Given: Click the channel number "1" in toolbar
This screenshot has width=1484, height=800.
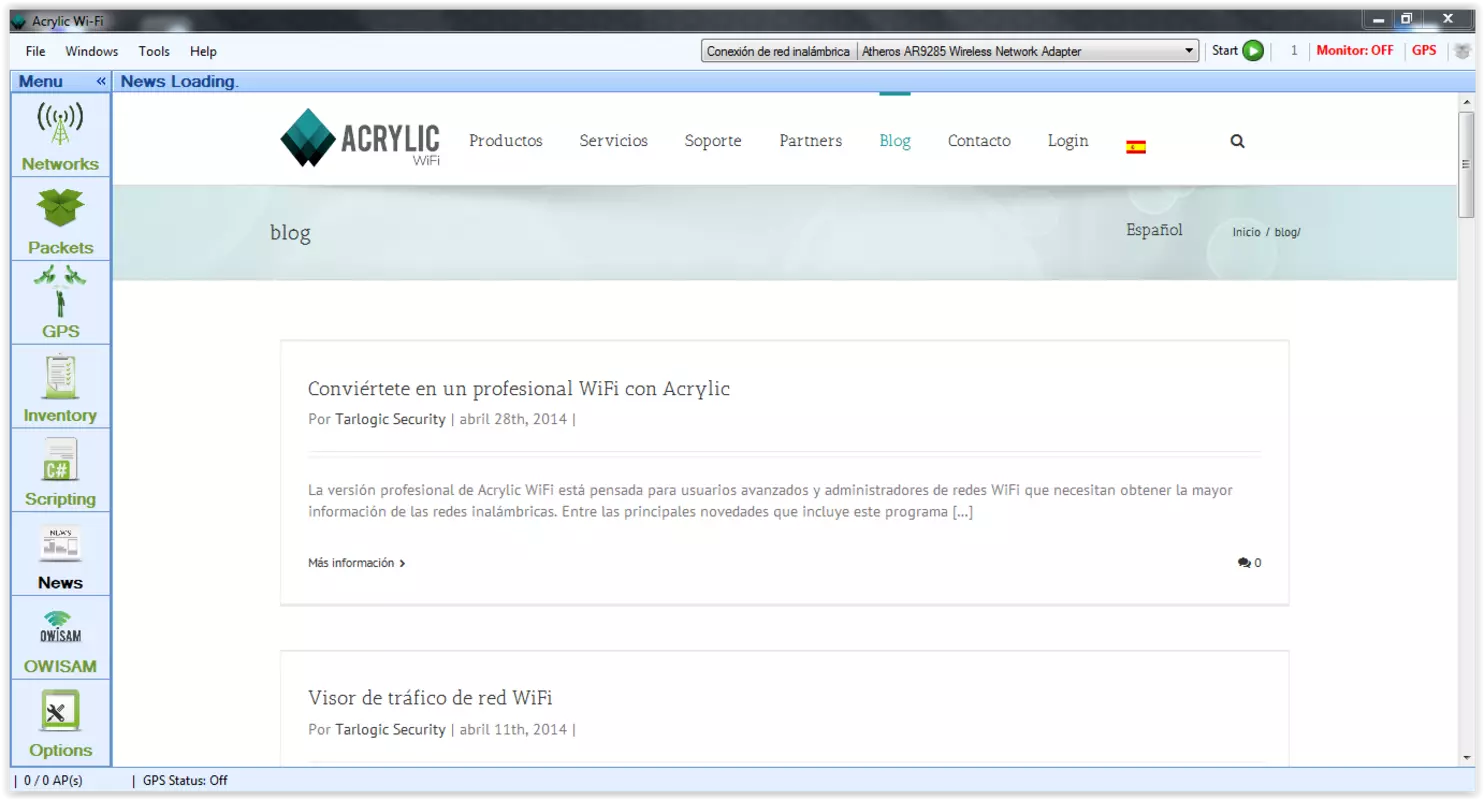Looking at the screenshot, I should (1294, 50).
